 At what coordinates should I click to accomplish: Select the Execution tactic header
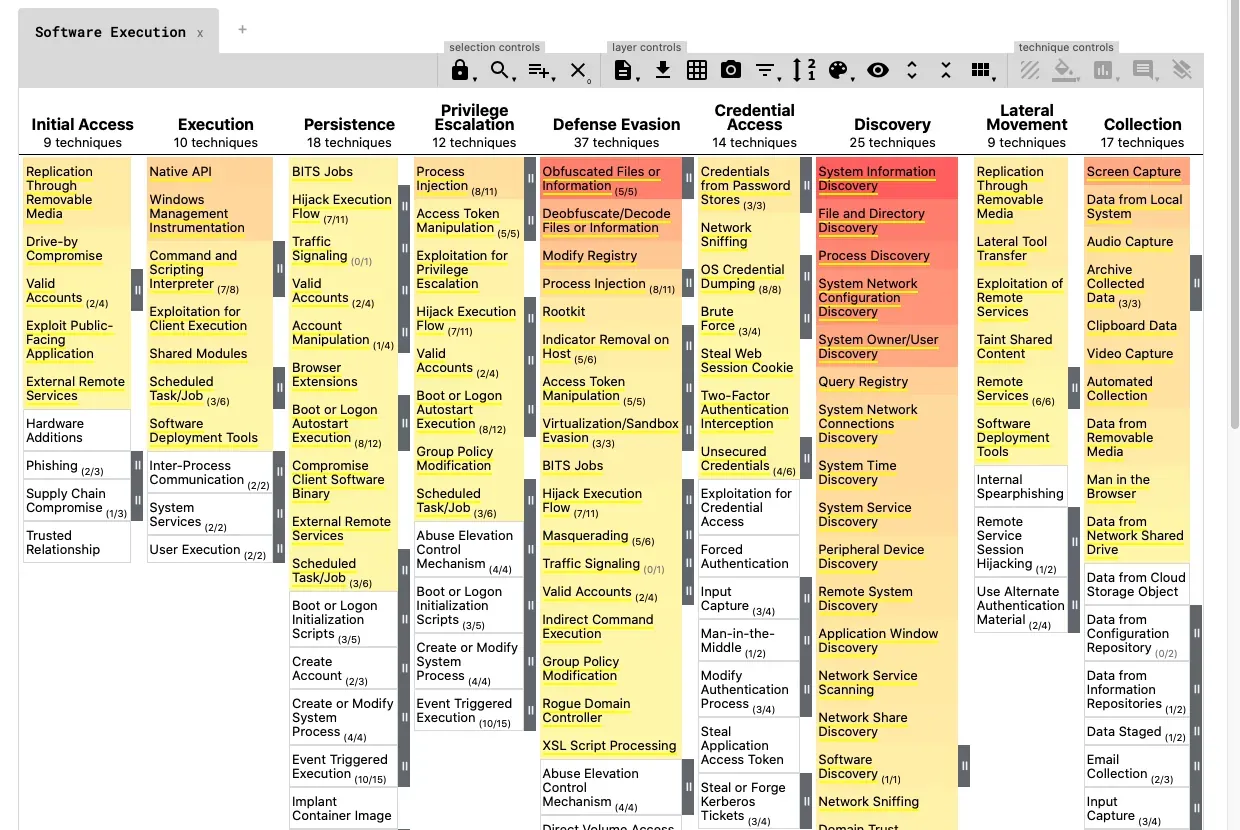click(x=216, y=124)
